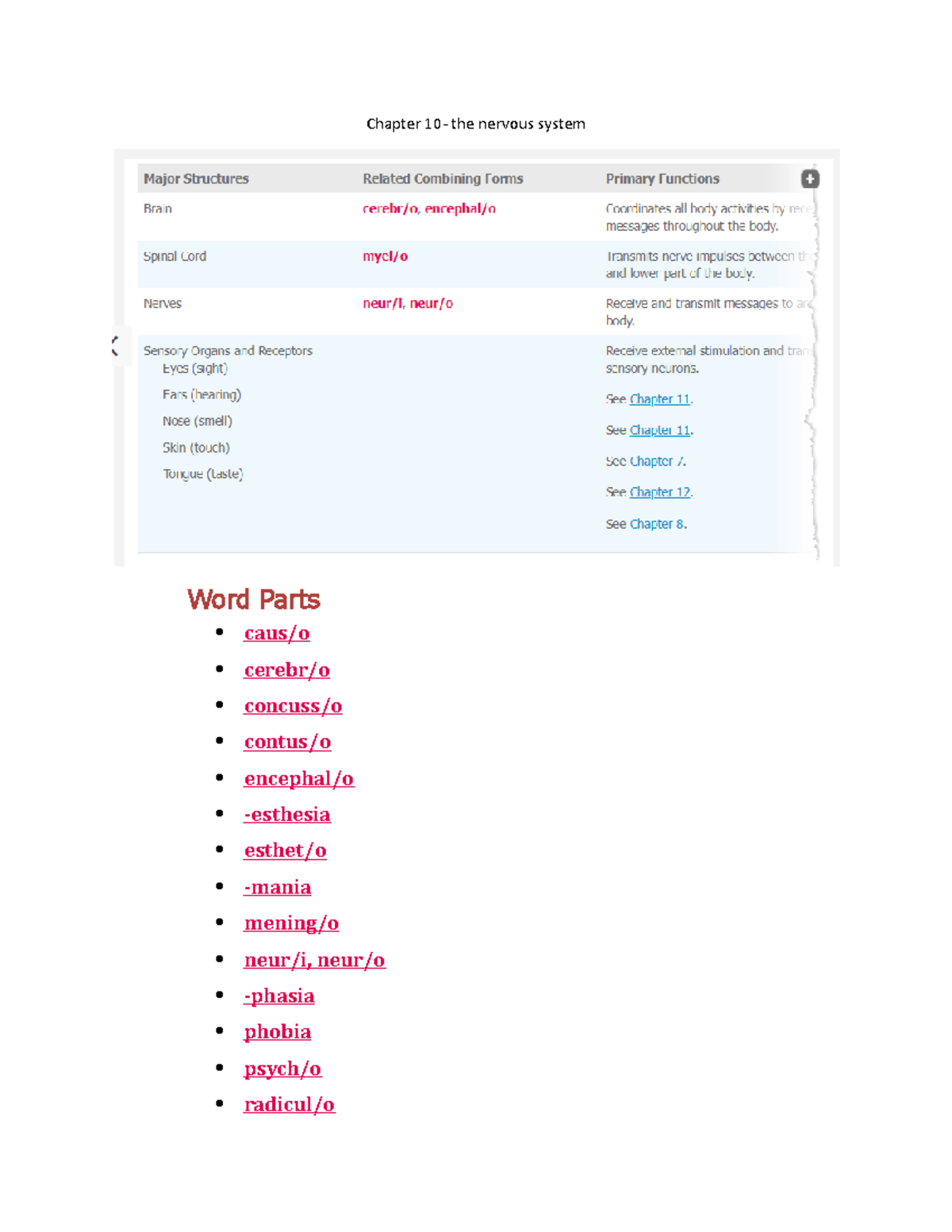
Task: Open the mening/o link
Action: click(291, 924)
